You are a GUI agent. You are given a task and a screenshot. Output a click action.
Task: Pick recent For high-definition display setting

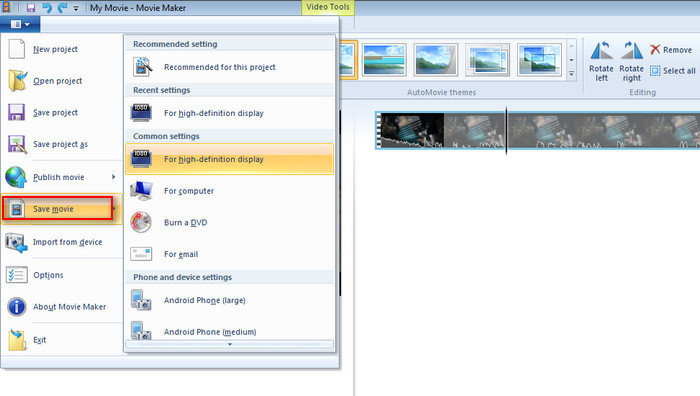[x=229, y=113]
